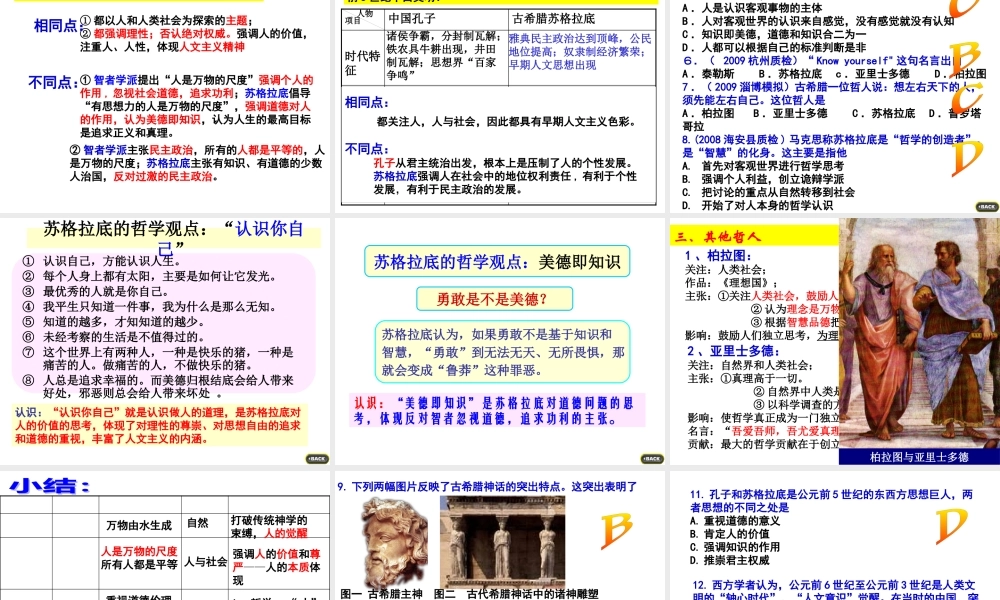Click the table cell 万物由水生成
The width and height of the screenshot is (1000, 600).
pyautogui.click(x=139, y=525)
